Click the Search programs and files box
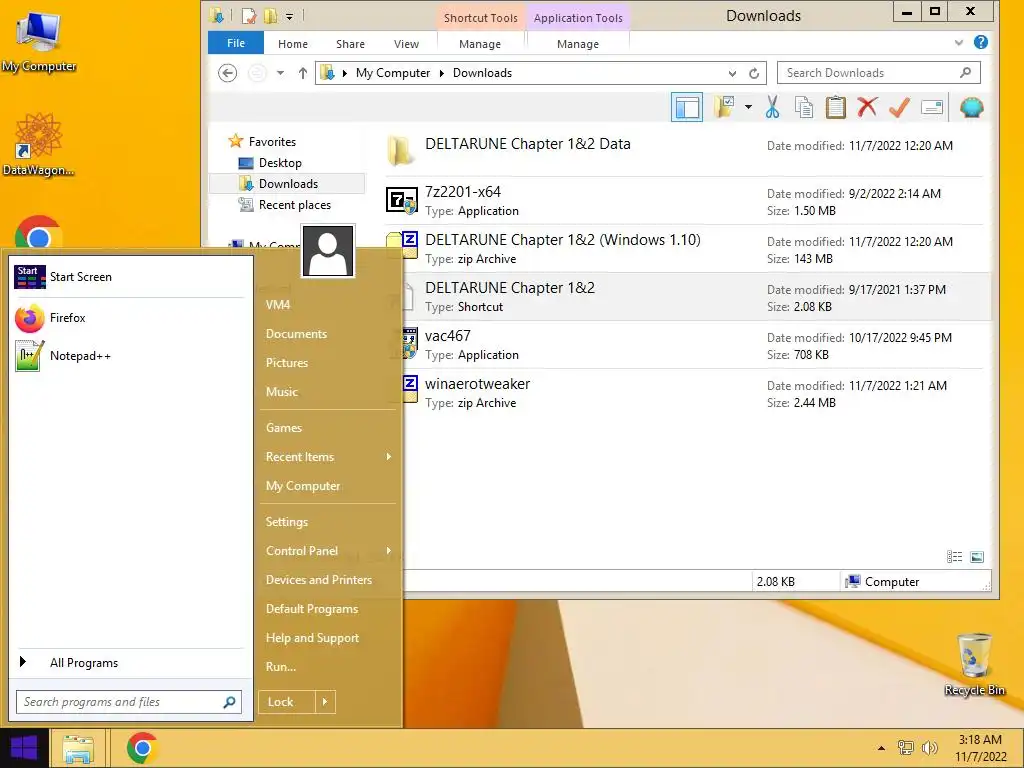 [x=129, y=702]
